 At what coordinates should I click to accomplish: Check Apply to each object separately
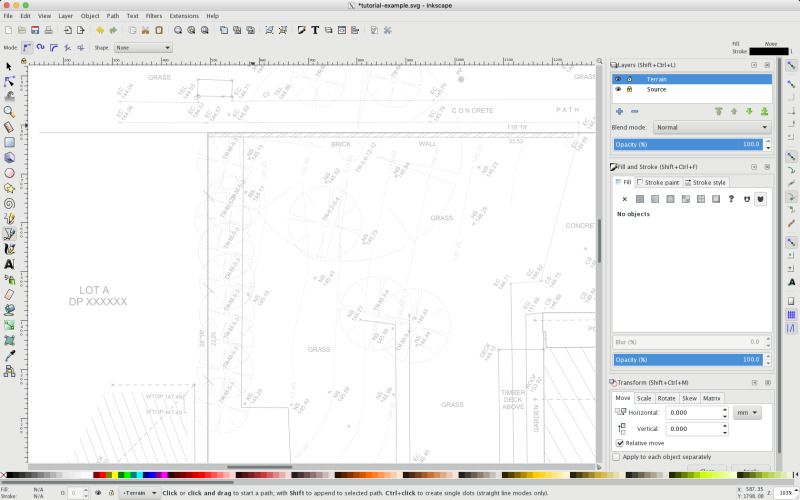click(616, 457)
